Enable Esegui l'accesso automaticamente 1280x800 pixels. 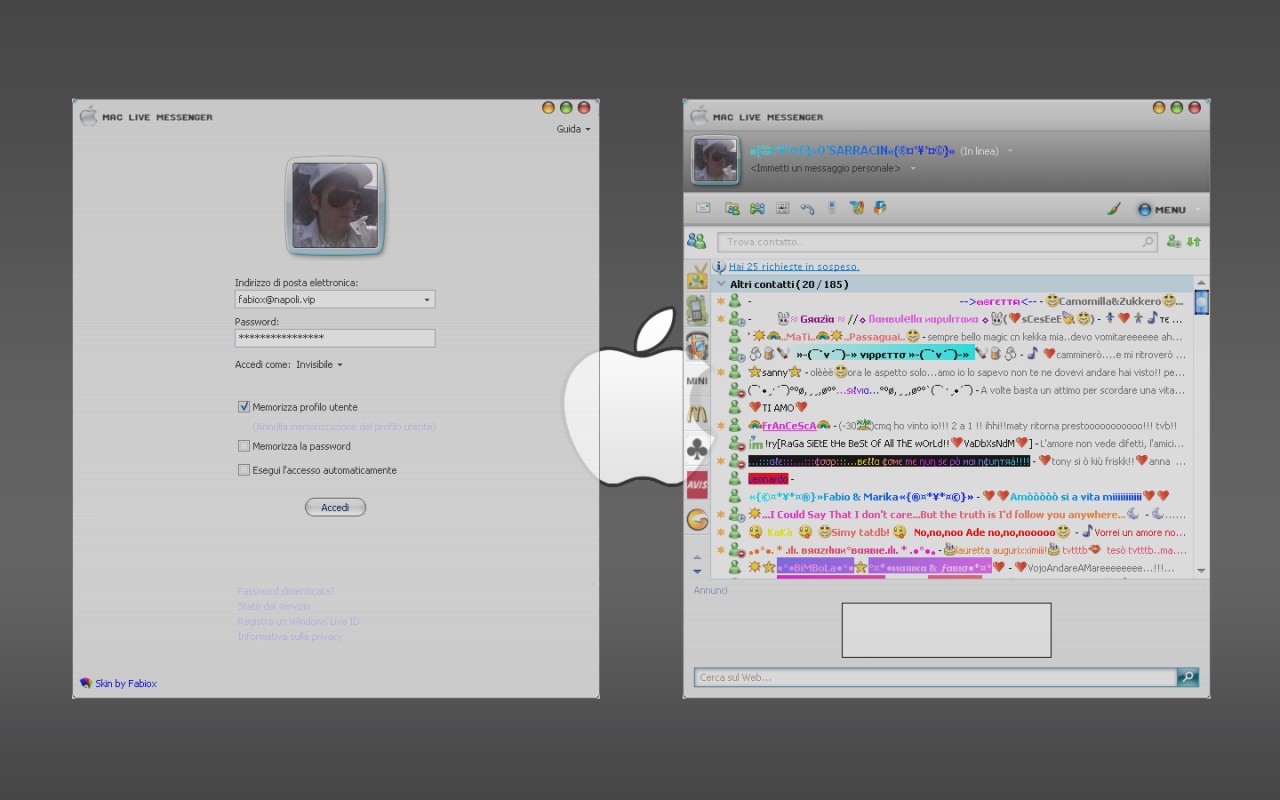244,470
